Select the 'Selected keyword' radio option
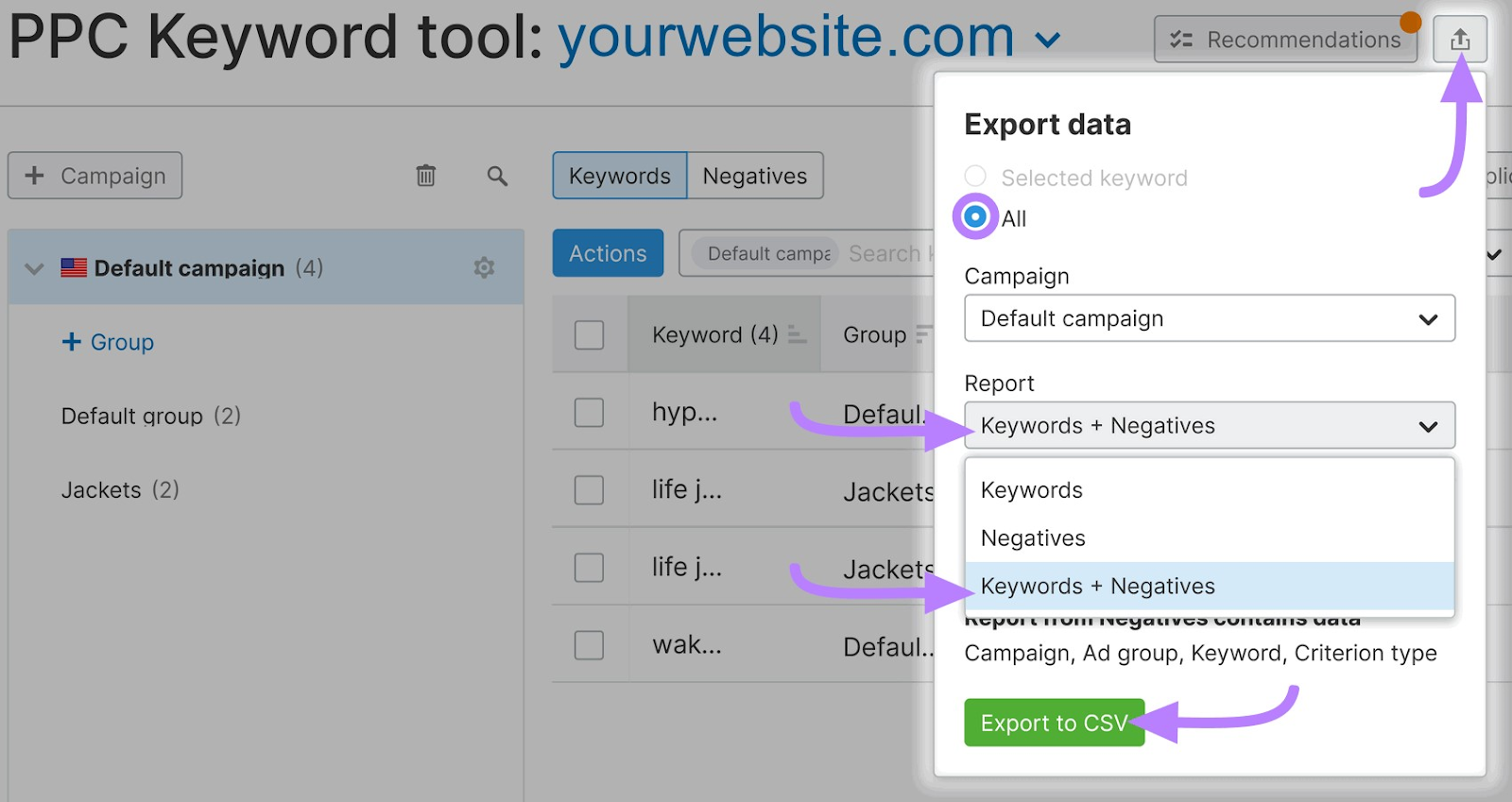The width and height of the screenshot is (1512, 802). (975, 177)
